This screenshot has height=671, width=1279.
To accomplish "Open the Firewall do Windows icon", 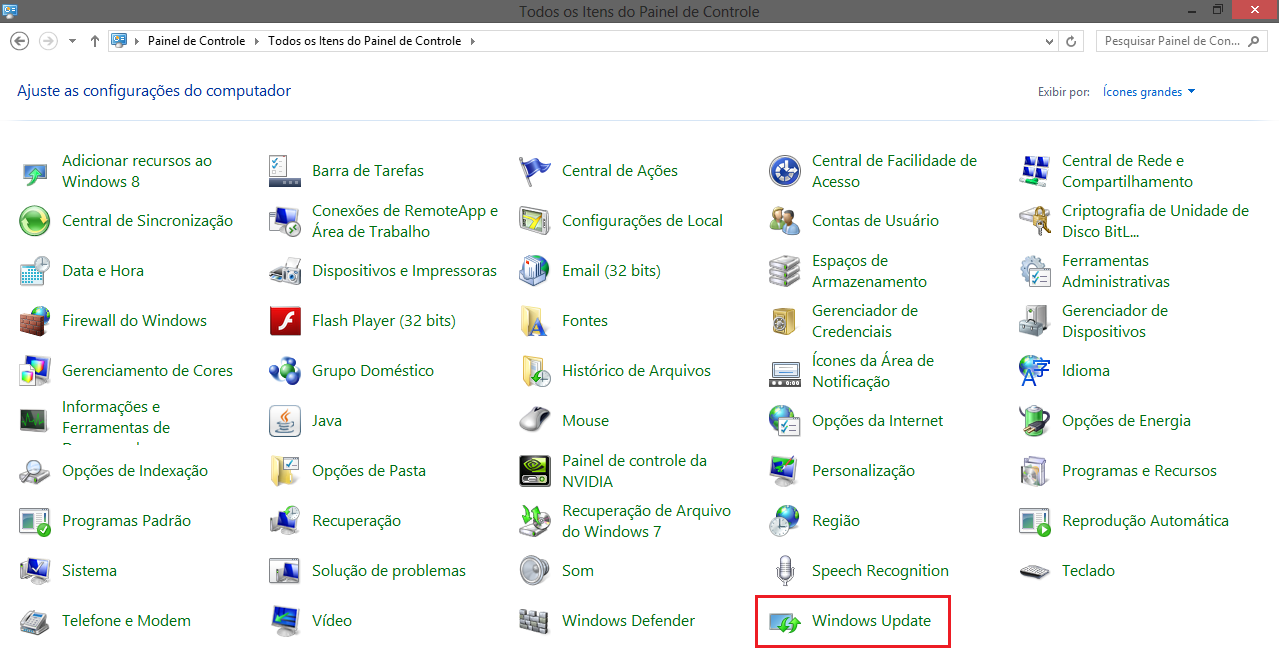I will pyautogui.click(x=35, y=321).
